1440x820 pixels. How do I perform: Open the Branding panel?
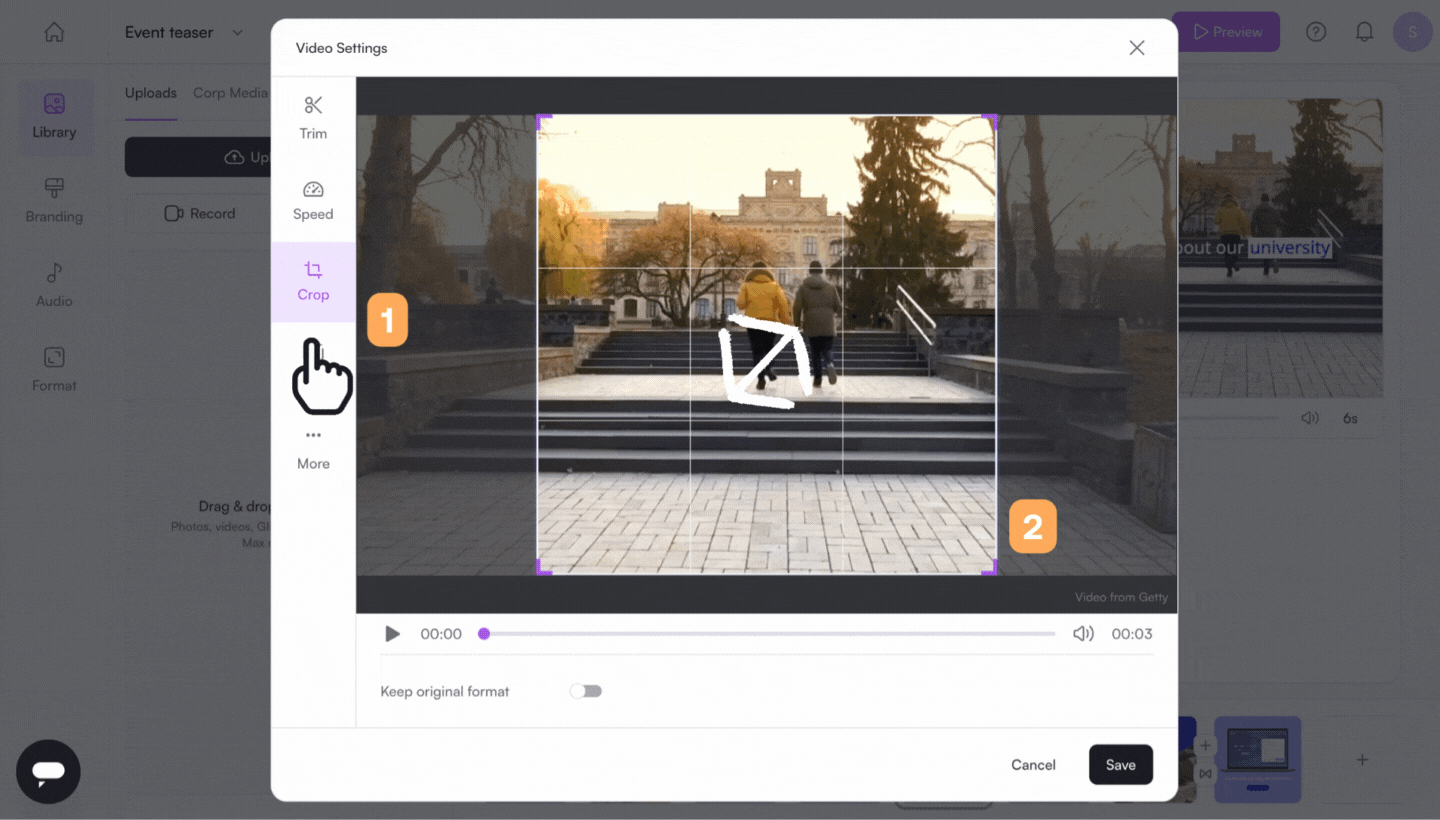(54, 200)
